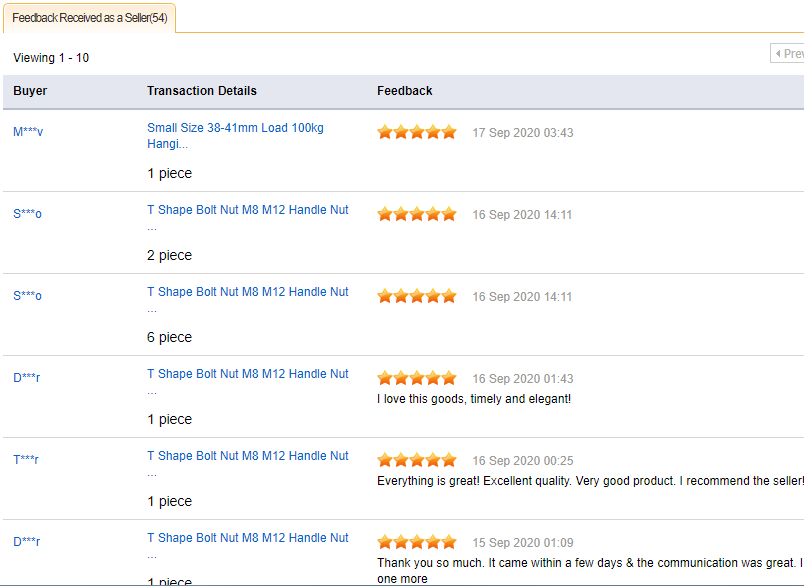Click the stars on S***o's 6 piece order
This screenshot has width=804, height=586.
[x=417, y=296]
